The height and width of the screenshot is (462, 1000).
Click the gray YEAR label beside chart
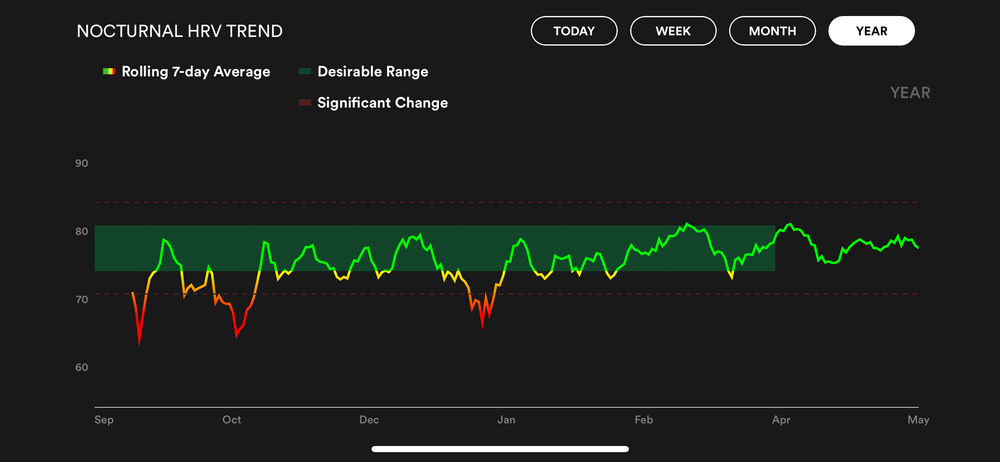(910, 93)
